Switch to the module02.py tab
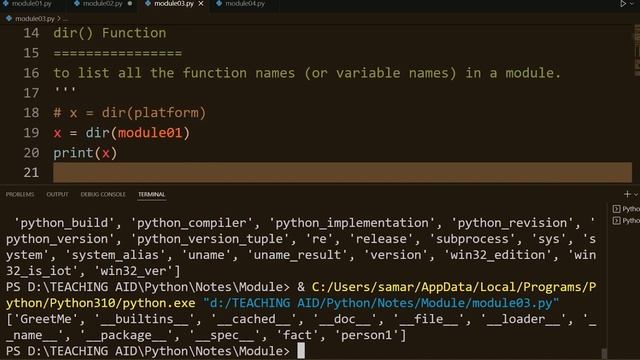This screenshot has height=360, width=640. click(102, 4)
